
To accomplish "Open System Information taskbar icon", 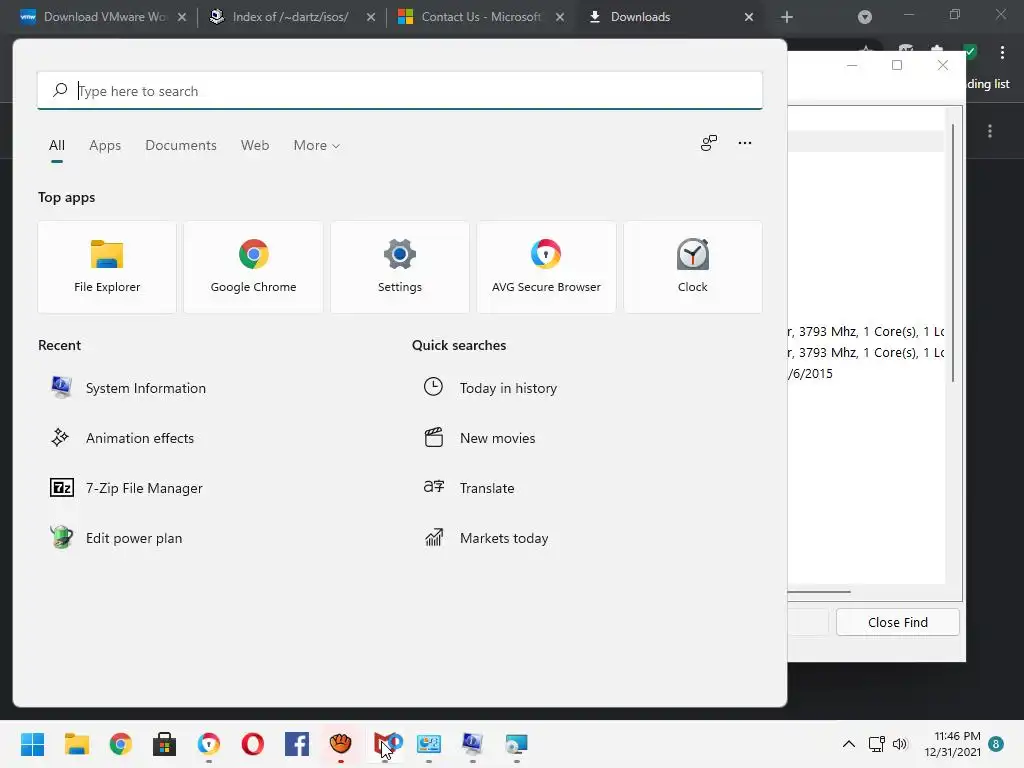I will click(472, 744).
